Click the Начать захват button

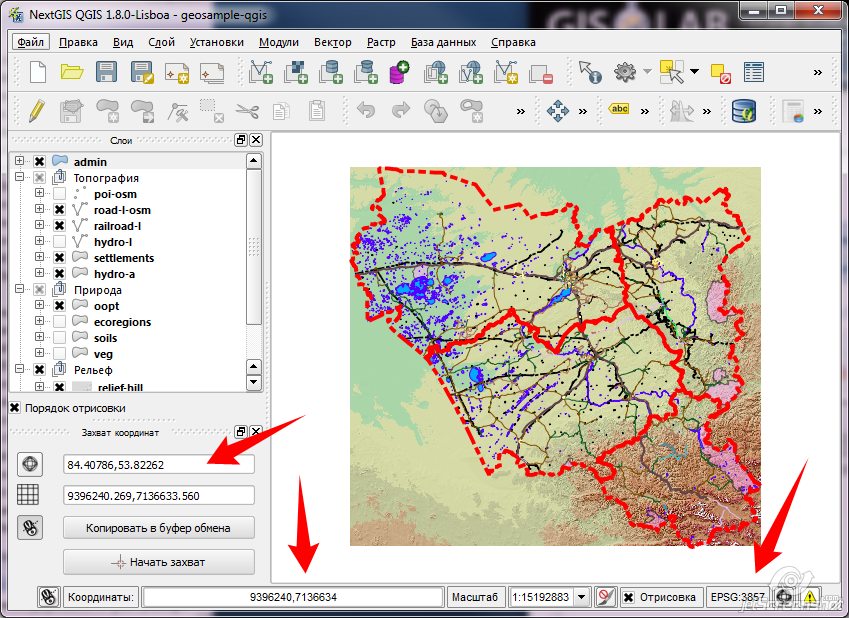[x=159, y=562]
